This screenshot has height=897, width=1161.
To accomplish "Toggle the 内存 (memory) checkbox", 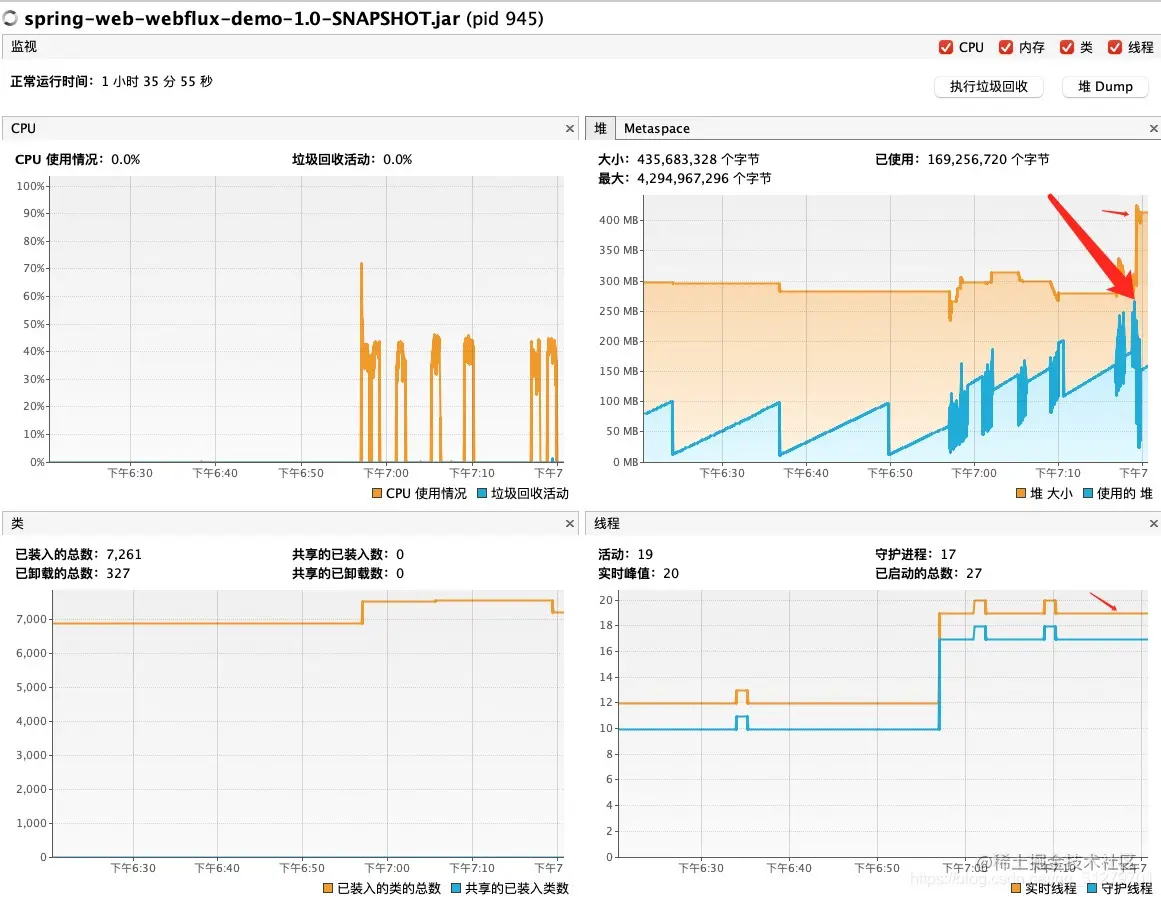I will 1006,47.
